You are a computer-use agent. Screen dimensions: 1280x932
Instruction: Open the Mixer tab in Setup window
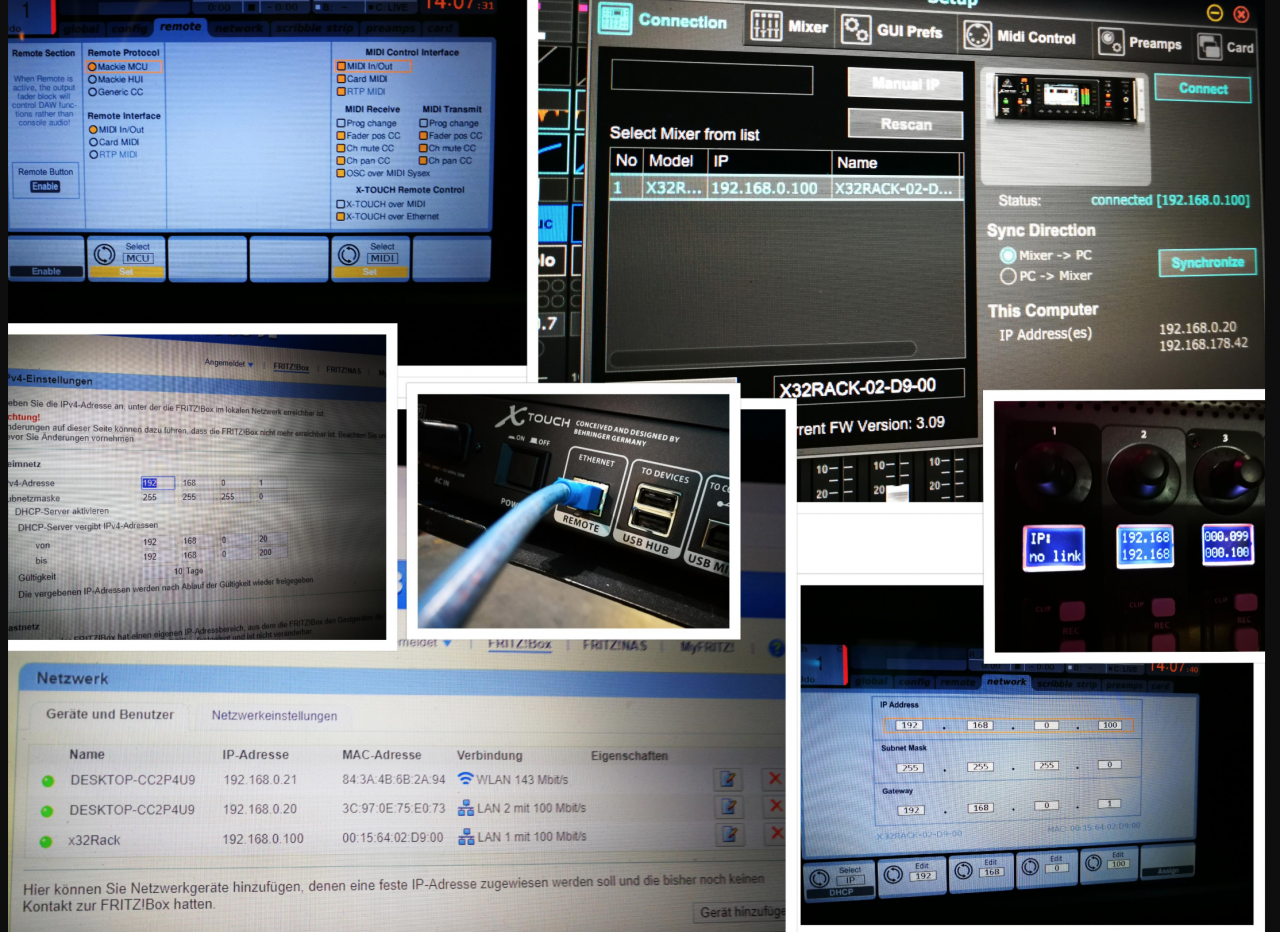790,27
